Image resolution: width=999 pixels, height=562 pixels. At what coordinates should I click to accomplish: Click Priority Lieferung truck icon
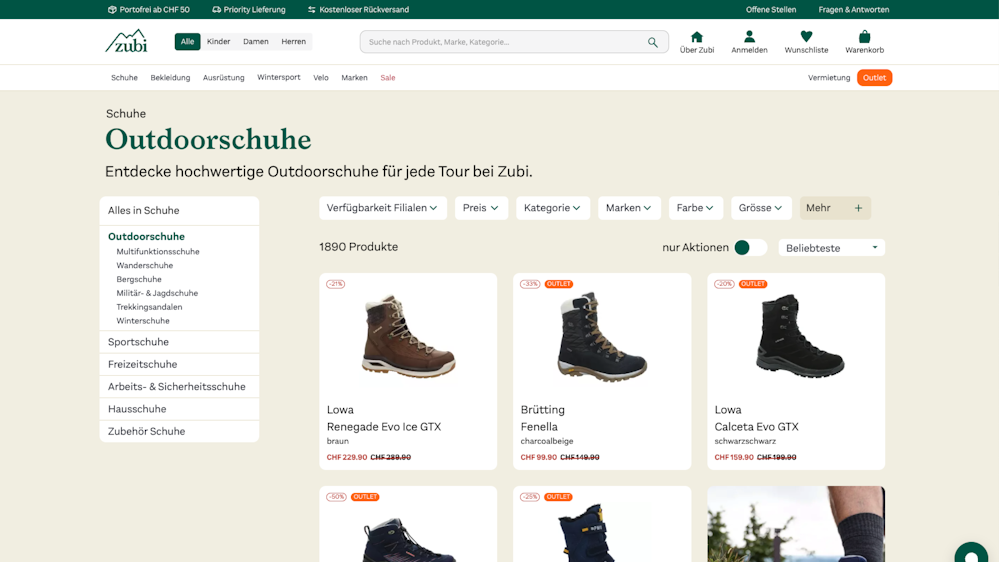click(x=217, y=10)
